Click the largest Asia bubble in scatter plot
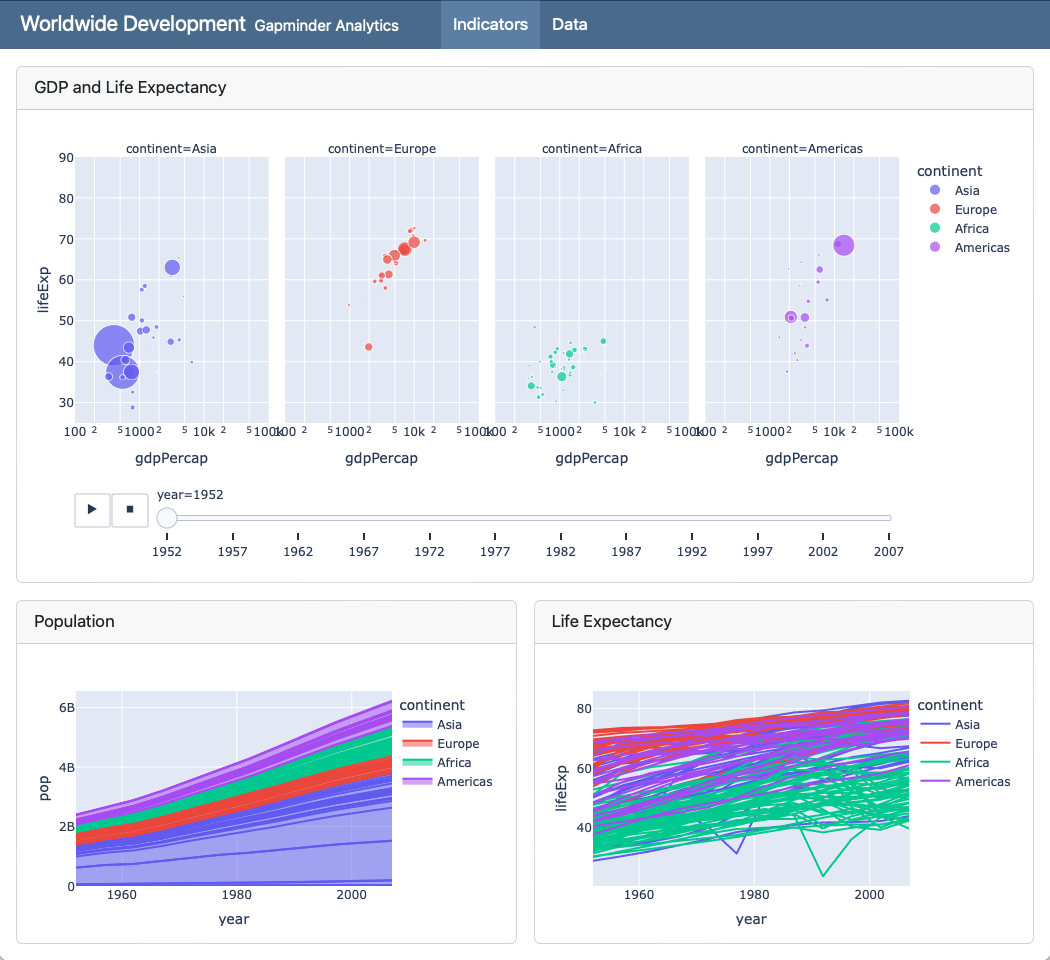The height and width of the screenshot is (960, 1050). [113, 345]
